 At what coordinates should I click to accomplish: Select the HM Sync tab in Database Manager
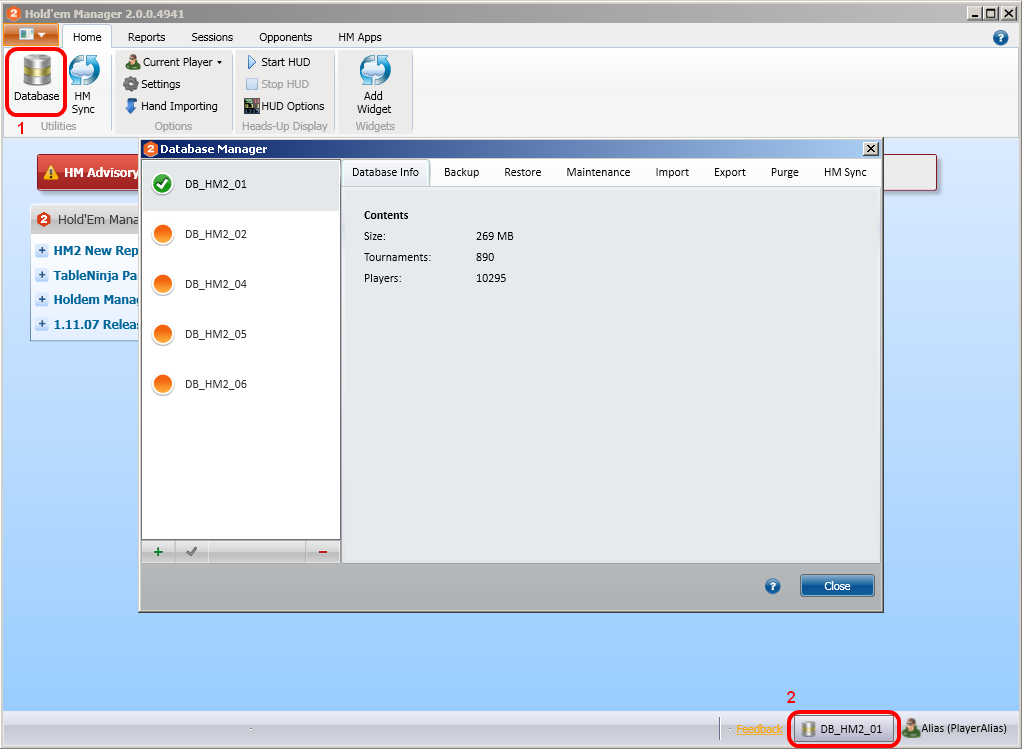pos(845,172)
